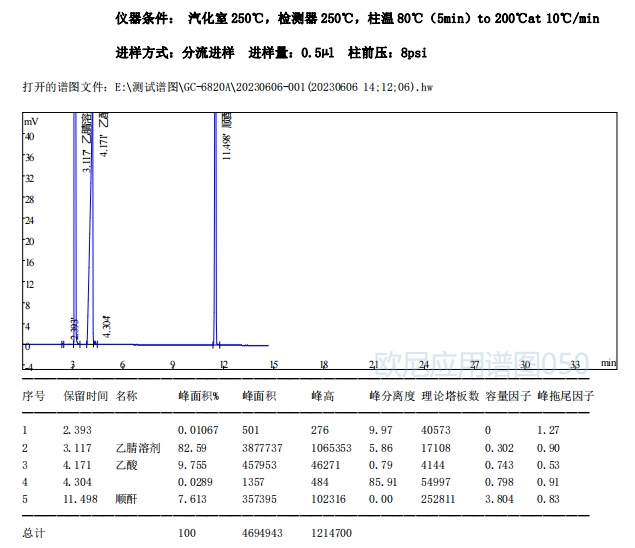The width and height of the screenshot is (635, 548).
Task: Click the opened spectrum file path text
Action: (227, 87)
